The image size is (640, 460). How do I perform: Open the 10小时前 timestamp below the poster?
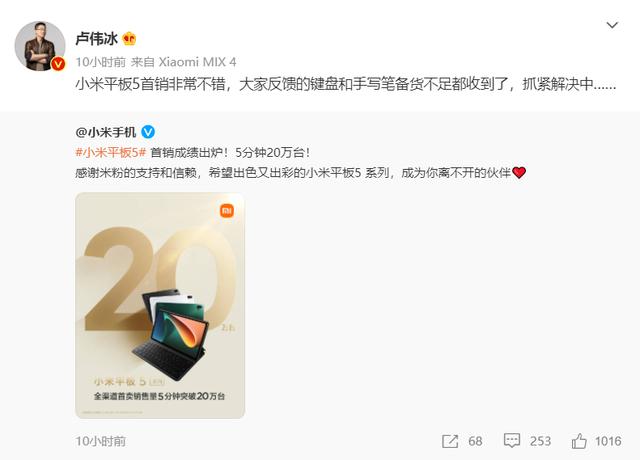pyautogui.click(x=100, y=441)
